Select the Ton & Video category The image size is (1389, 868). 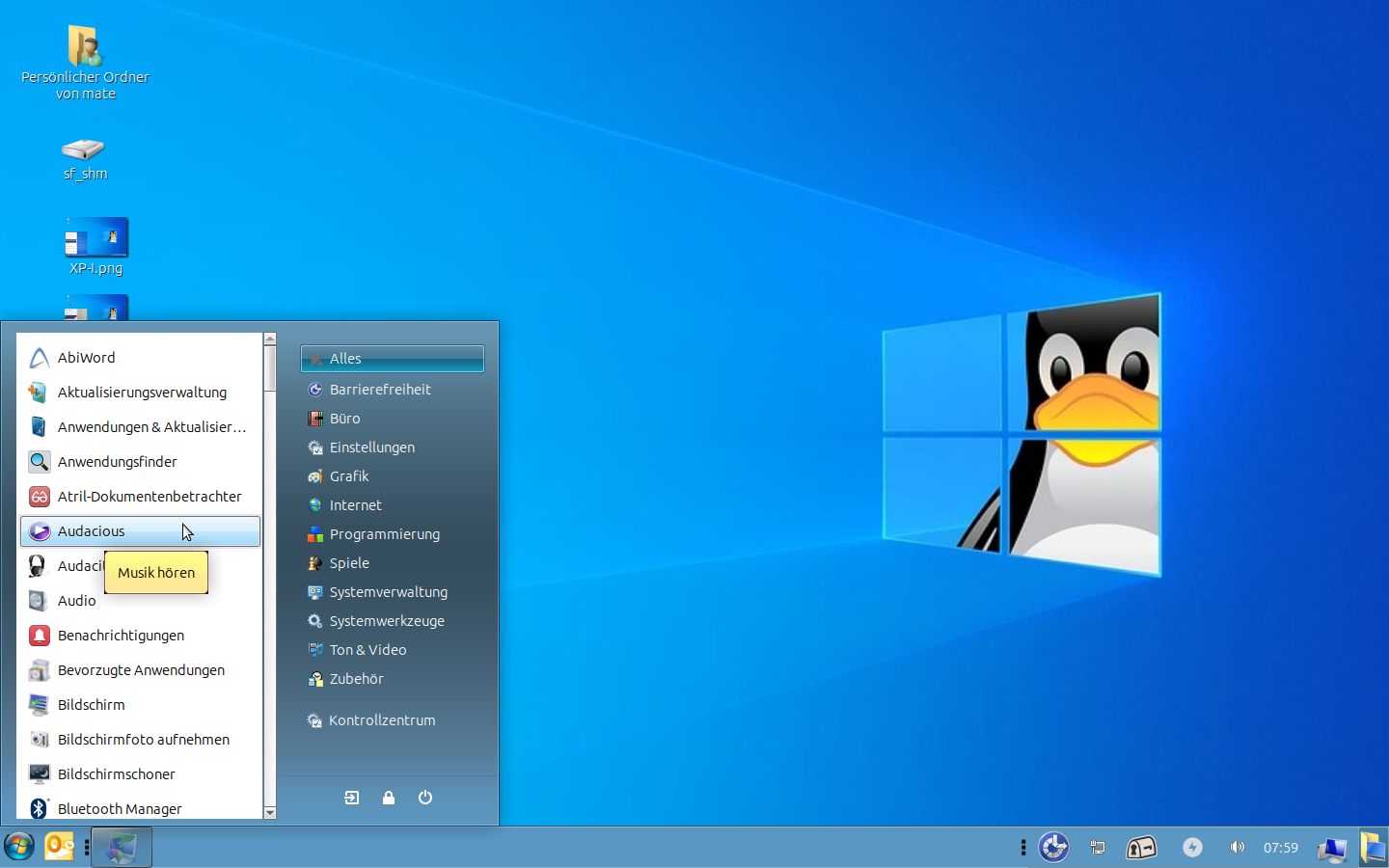[367, 649]
